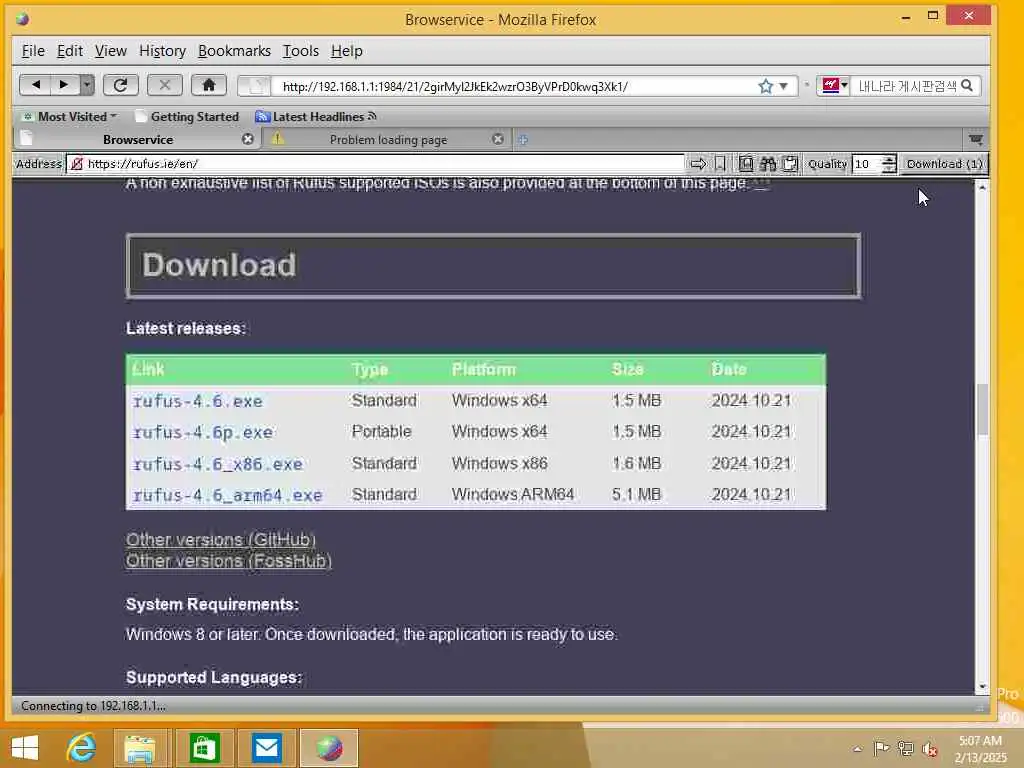Screen dimensions: 1024x768
Task: Focus the Browservice Address field
Action: (x=376, y=163)
